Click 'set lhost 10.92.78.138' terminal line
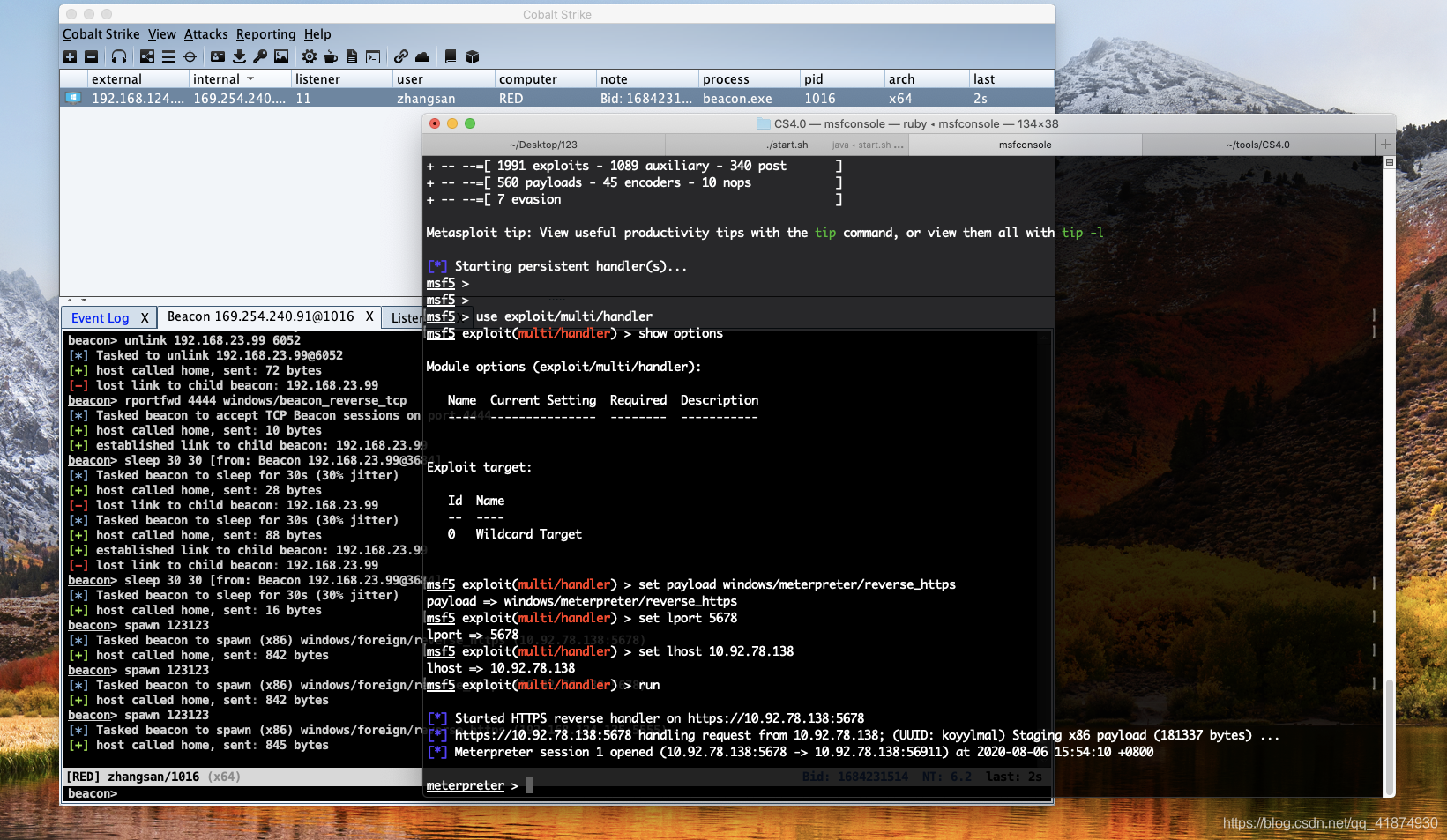 610,651
